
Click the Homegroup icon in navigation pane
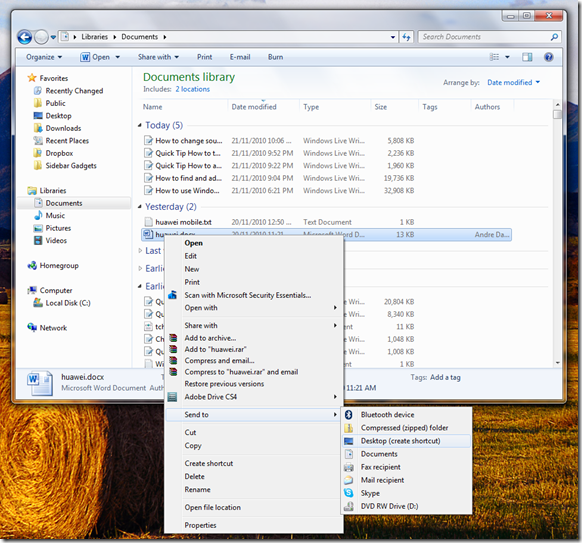tap(32, 266)
